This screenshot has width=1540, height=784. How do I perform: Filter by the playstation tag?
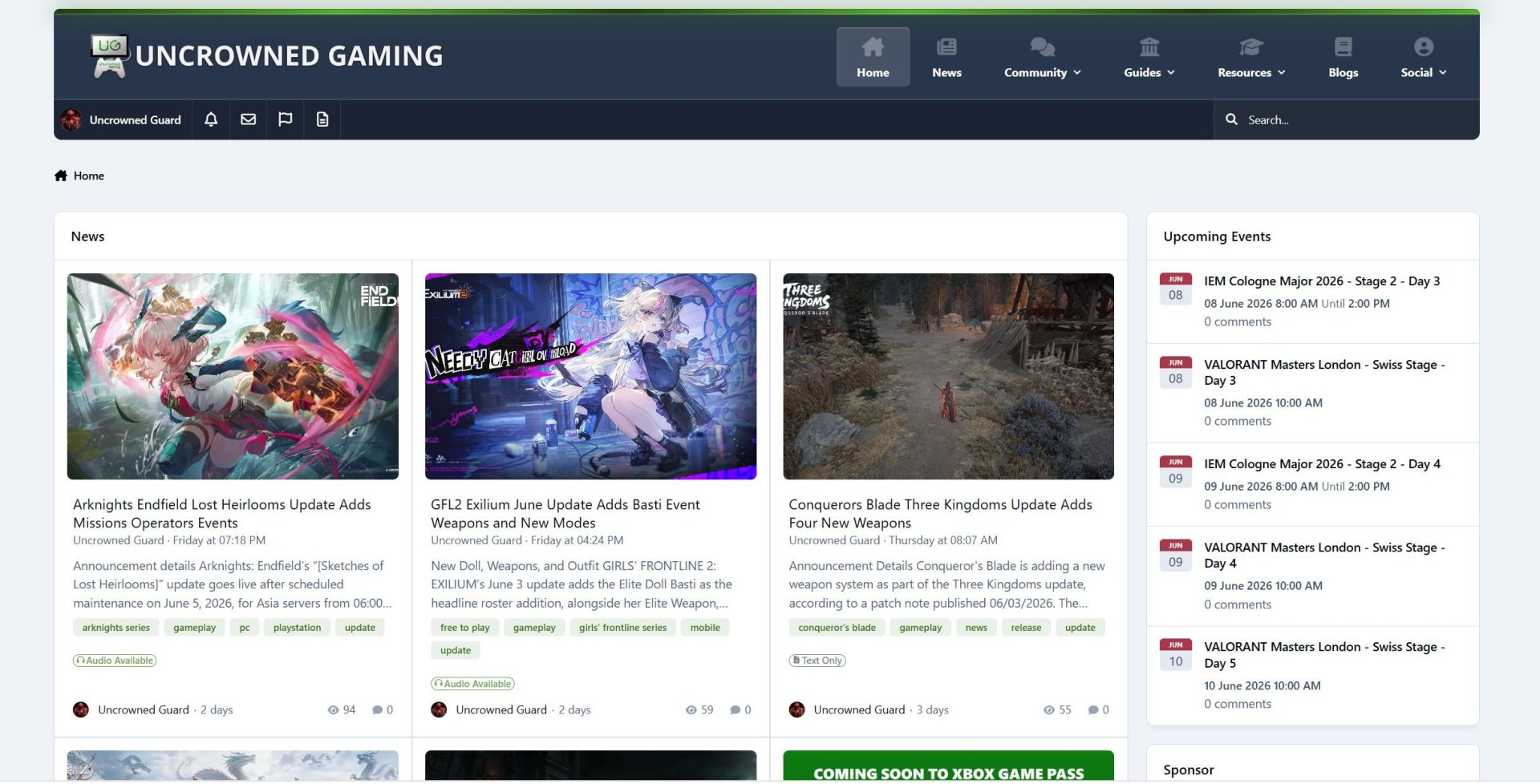[x=297, y=628]
